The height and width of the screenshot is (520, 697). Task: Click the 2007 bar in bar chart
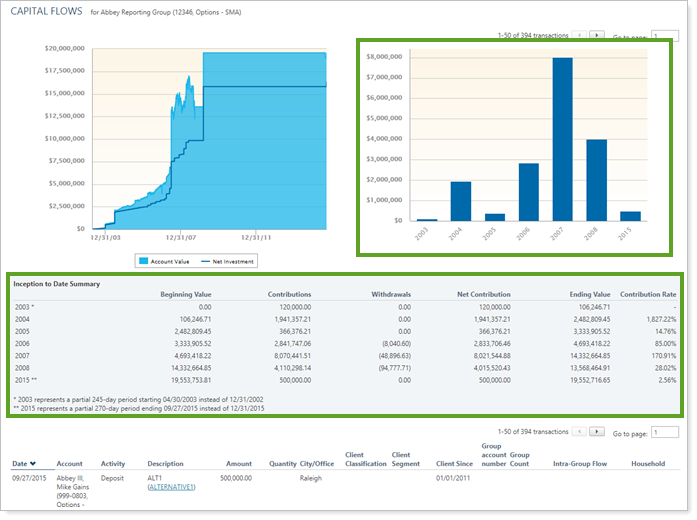coord(563,139)
